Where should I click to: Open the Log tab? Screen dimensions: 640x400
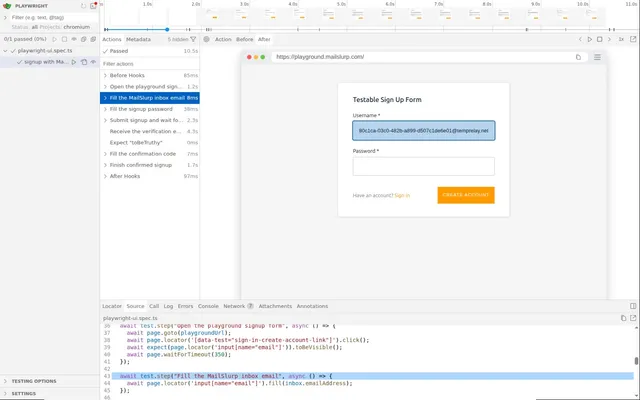[x=168, y=306]
